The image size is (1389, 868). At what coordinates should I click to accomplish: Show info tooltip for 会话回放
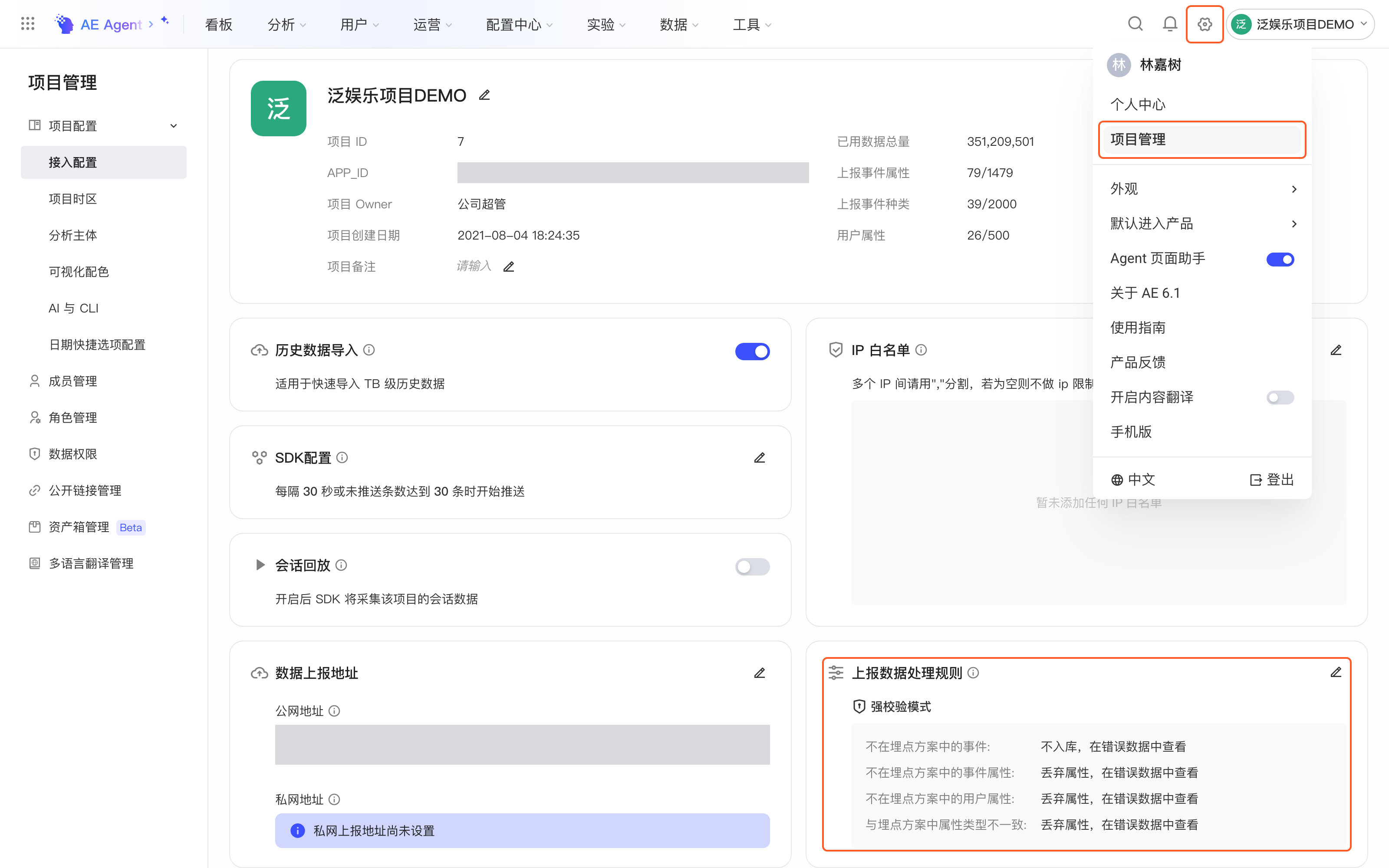tap(341, 566)
